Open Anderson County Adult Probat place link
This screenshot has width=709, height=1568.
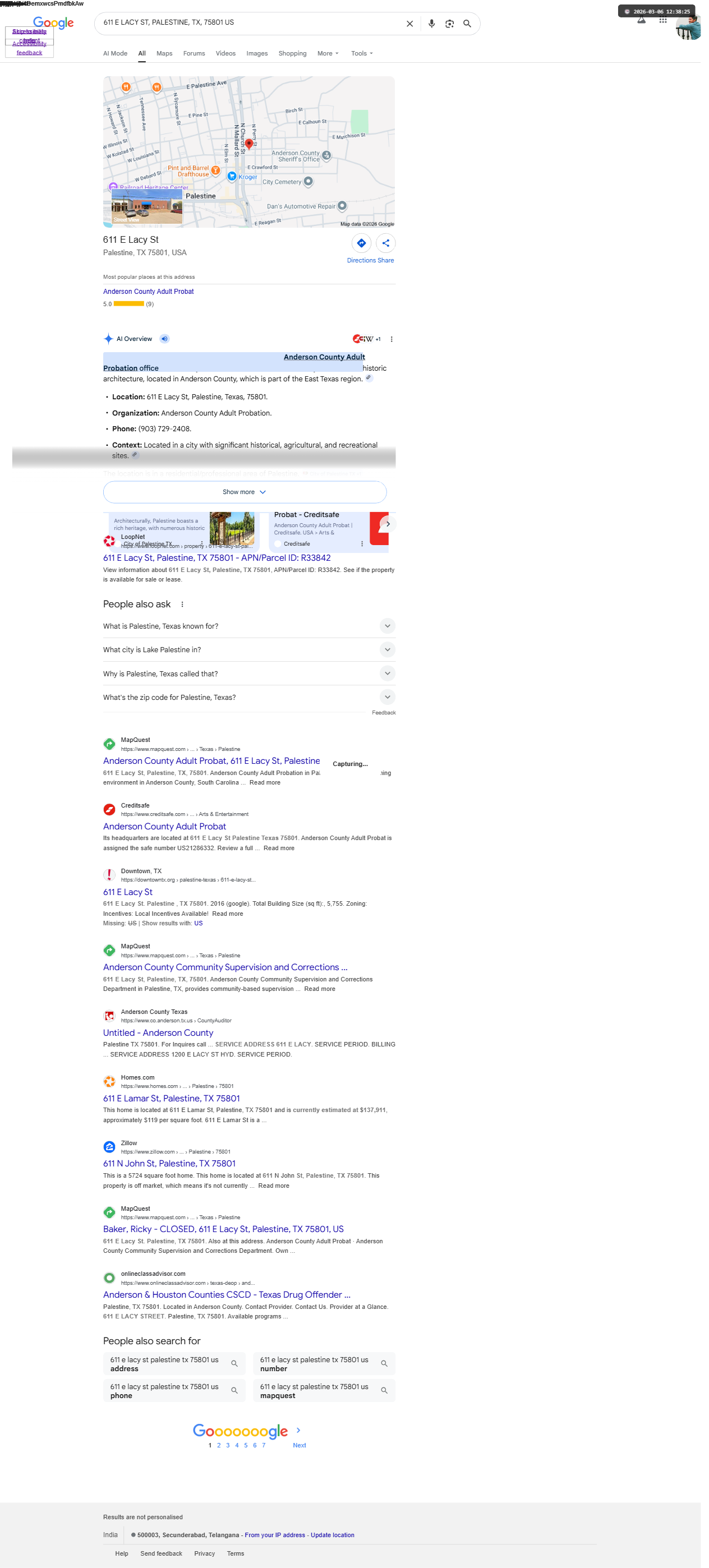click(149, 292)
